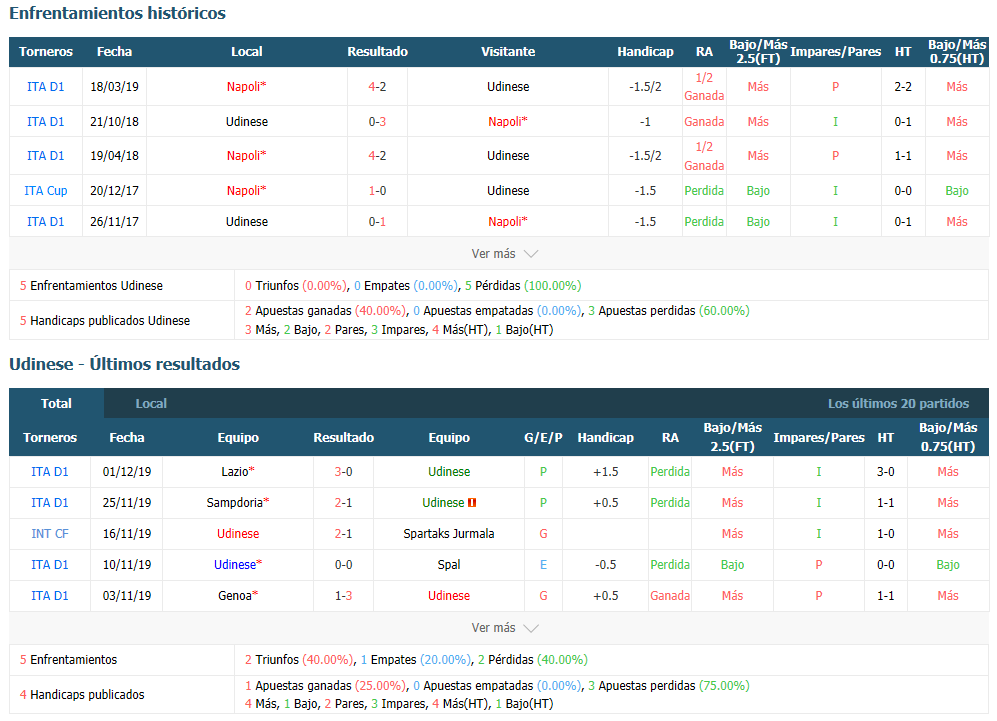The width and height of the screenshot is (997, 721).
Task: Click the Resultado header in historical table
Action: coord(377,52)
